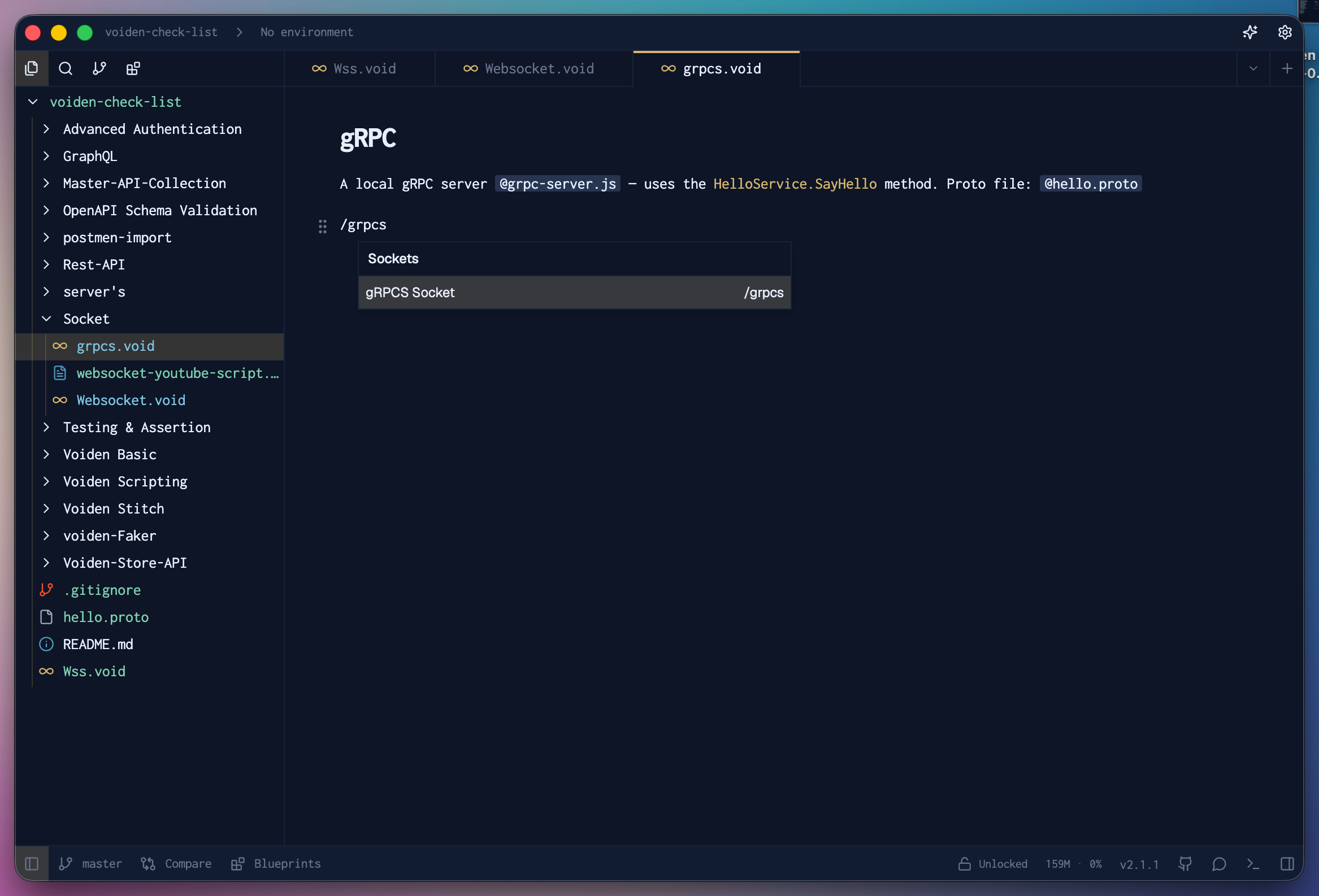This screenshot has height=896, width=1319.
Task: Click Blueprints in status bar
Action: (276, 864)
